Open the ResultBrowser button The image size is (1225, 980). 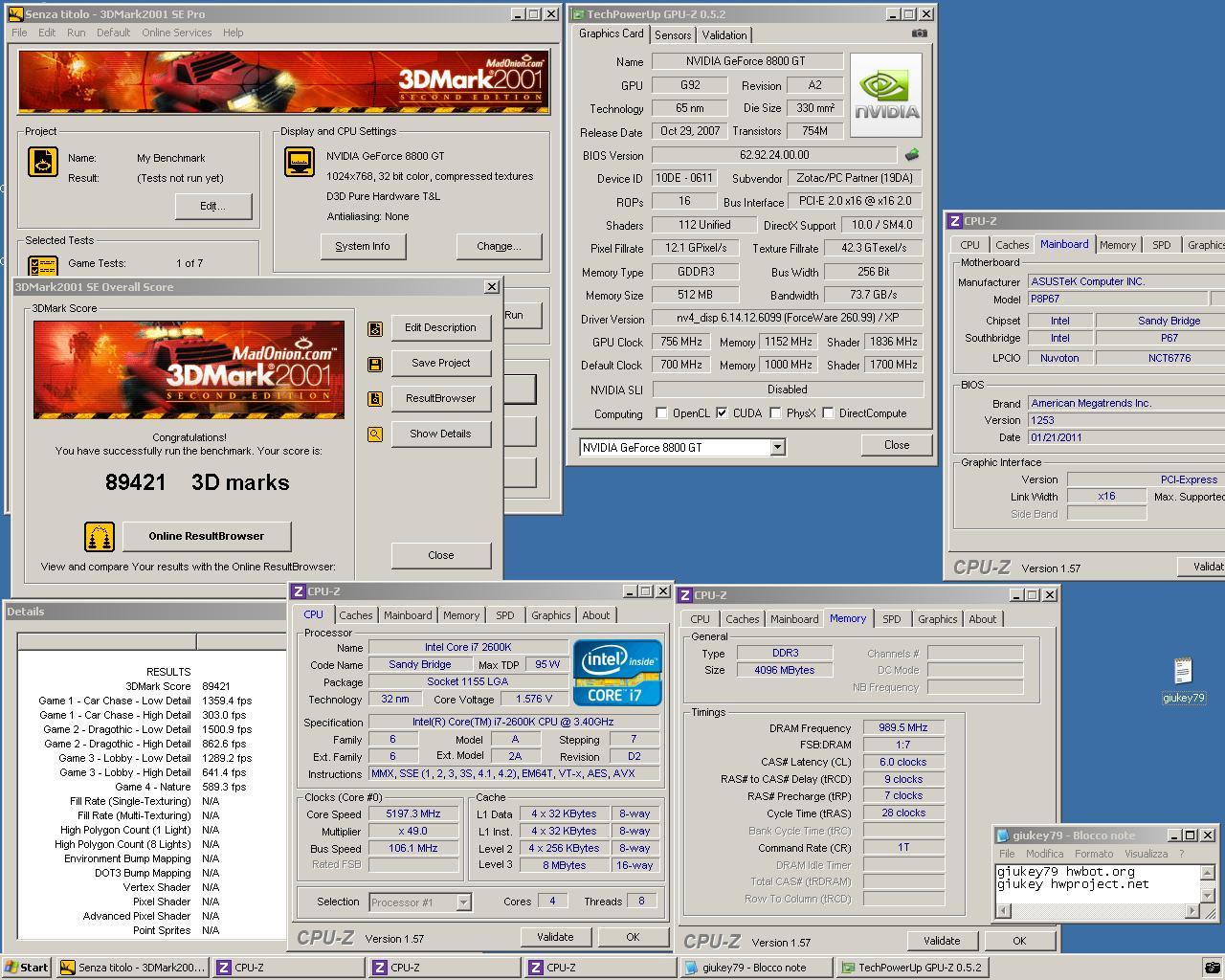click(440, 398)
